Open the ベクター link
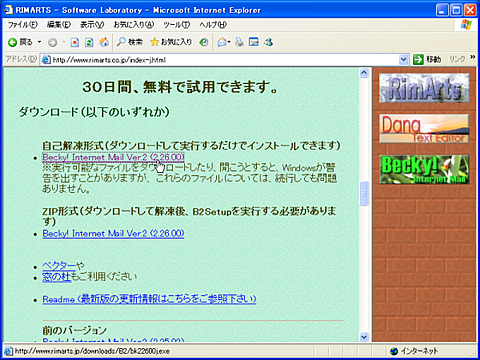 tap(59, 265)
